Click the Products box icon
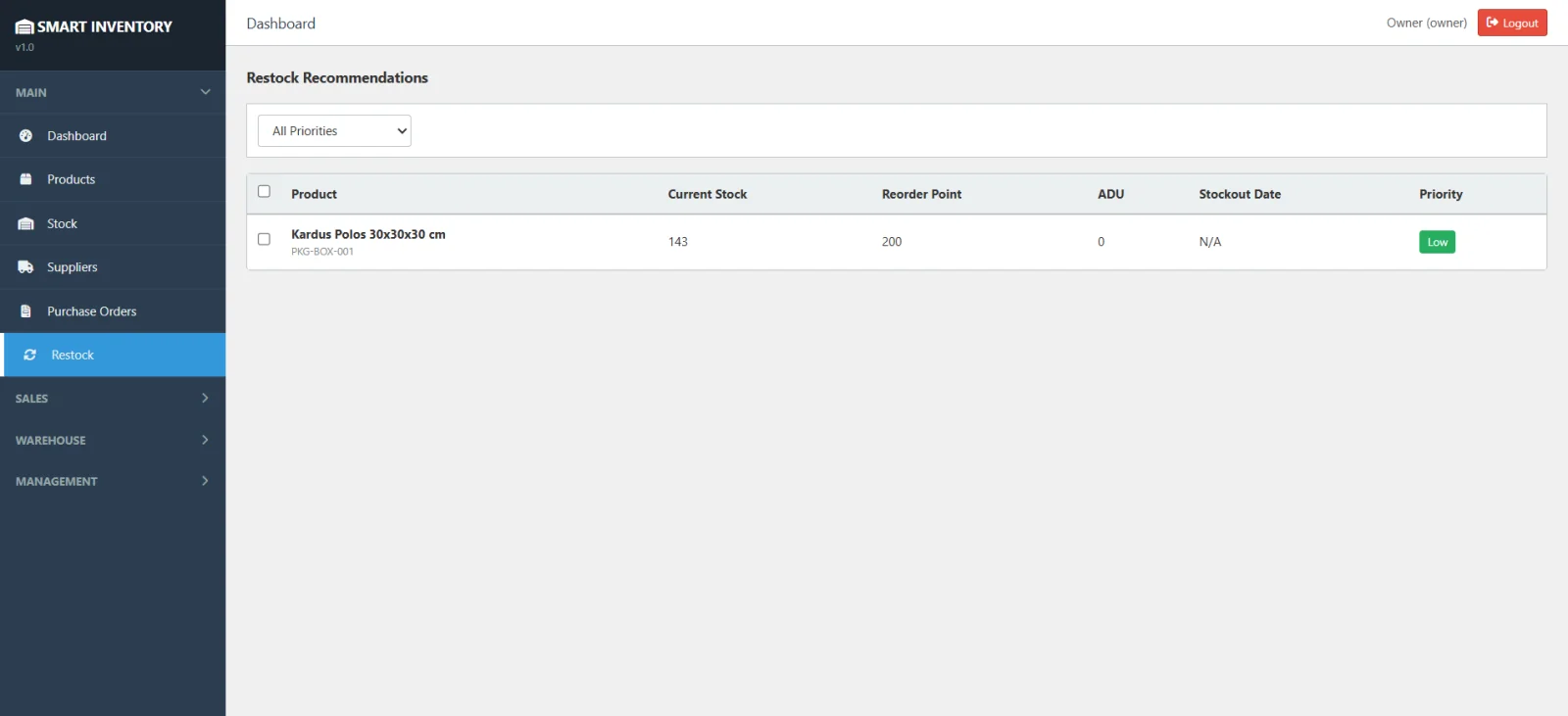 (26, 179)
